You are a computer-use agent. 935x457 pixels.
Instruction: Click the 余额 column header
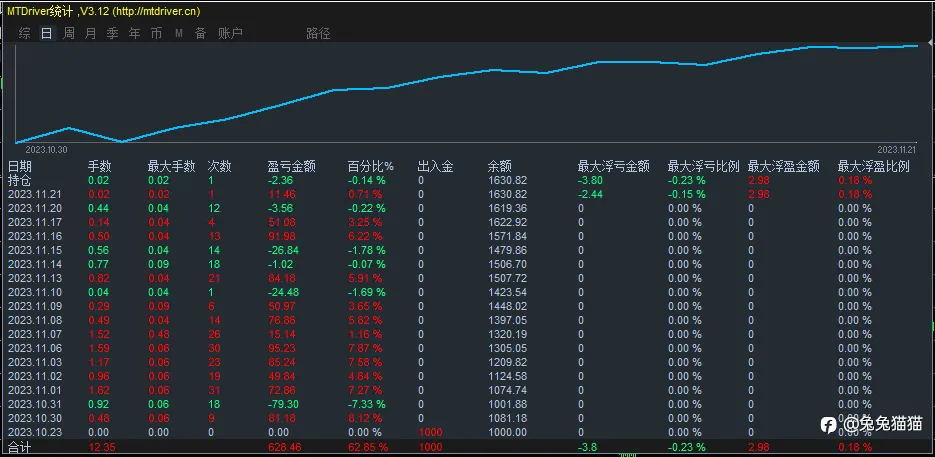tap(500, 167)
